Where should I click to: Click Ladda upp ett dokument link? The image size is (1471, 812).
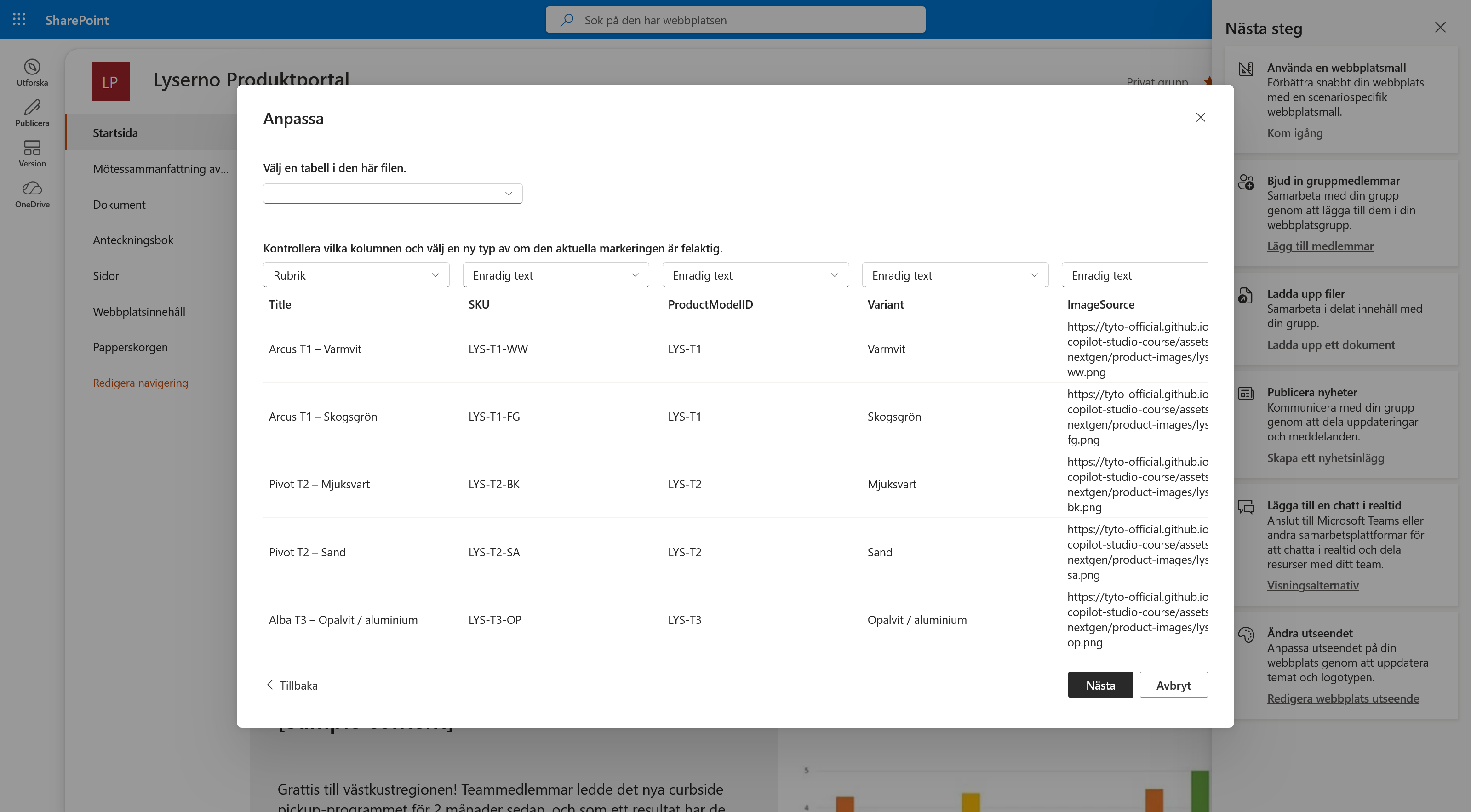click(x=1331, y=345)
